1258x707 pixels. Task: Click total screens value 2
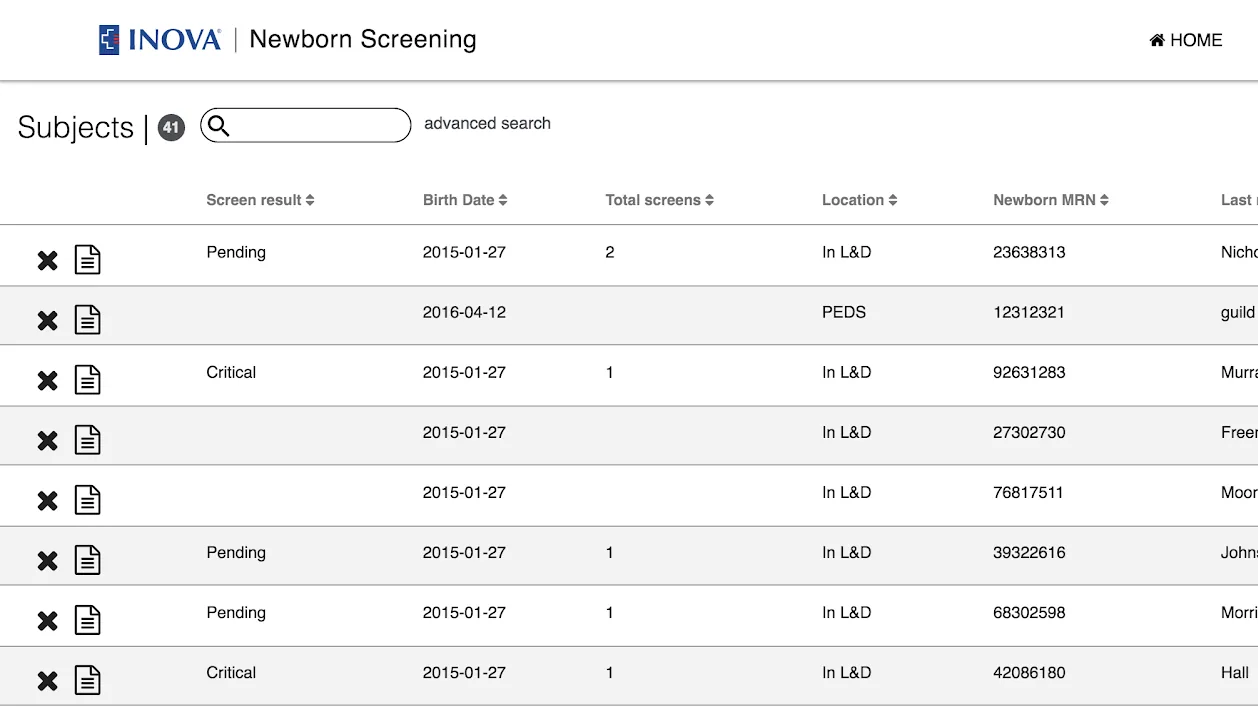(x=610, y=252)
